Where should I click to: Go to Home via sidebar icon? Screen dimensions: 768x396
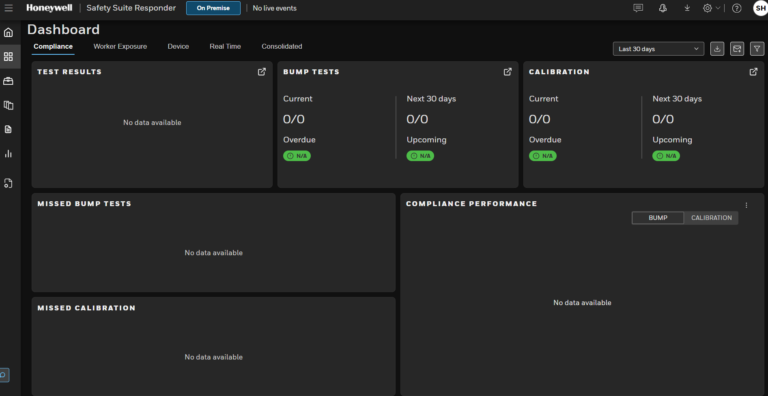8,33
